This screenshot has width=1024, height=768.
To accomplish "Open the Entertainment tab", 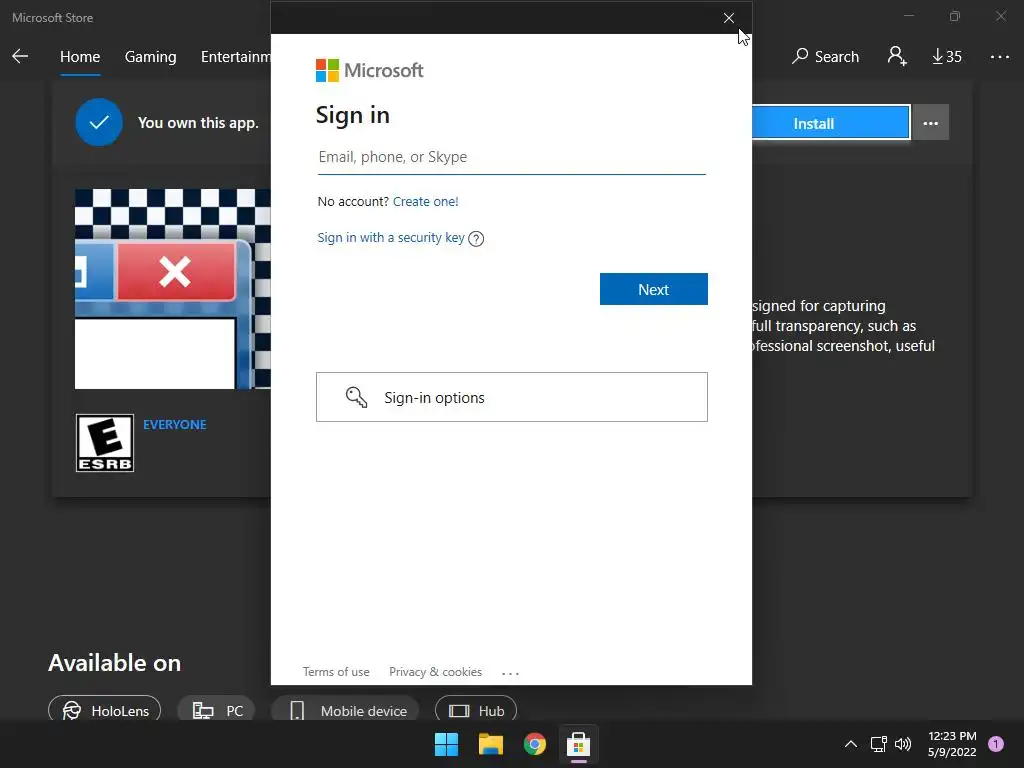I will 236,57.
